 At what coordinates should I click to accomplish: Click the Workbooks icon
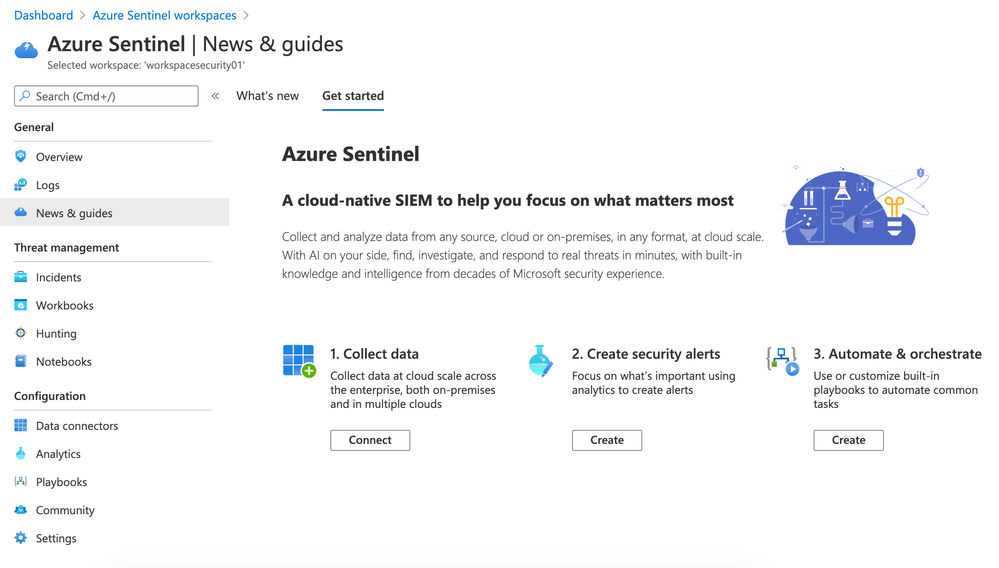[x=20, y=305]
